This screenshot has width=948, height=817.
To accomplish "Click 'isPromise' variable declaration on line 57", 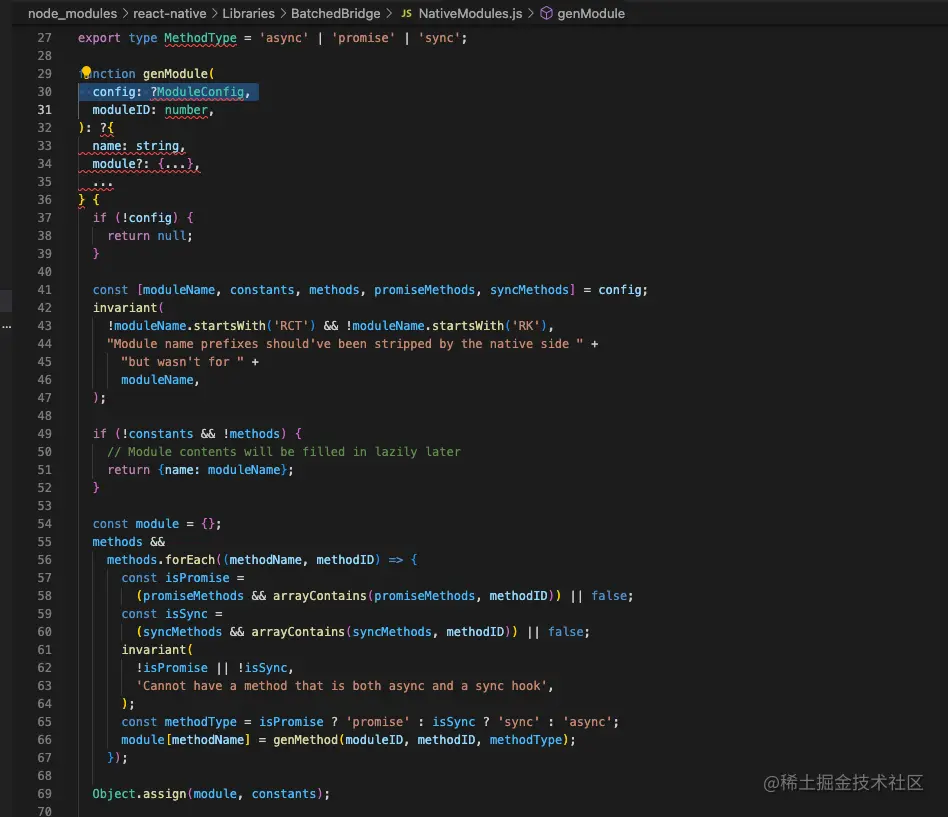I will (197, 578).
